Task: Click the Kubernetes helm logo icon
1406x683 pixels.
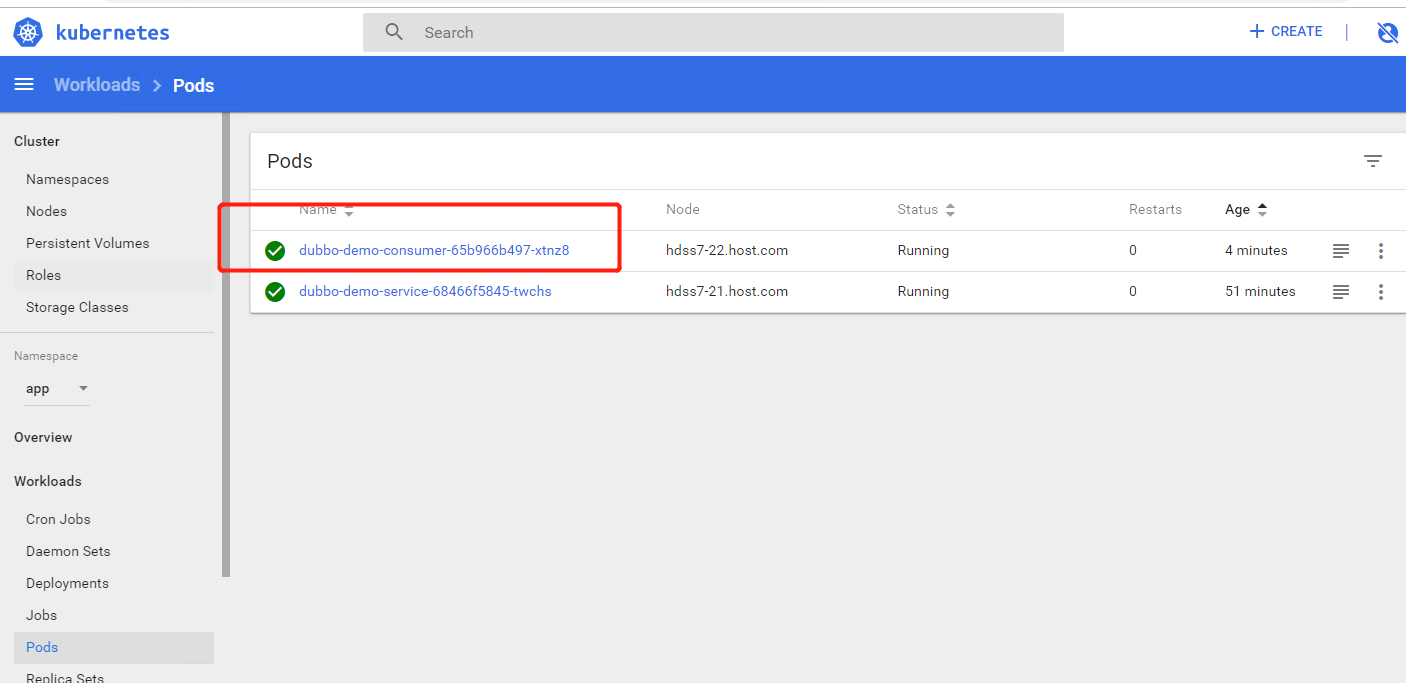Action: tap(28, 32)
